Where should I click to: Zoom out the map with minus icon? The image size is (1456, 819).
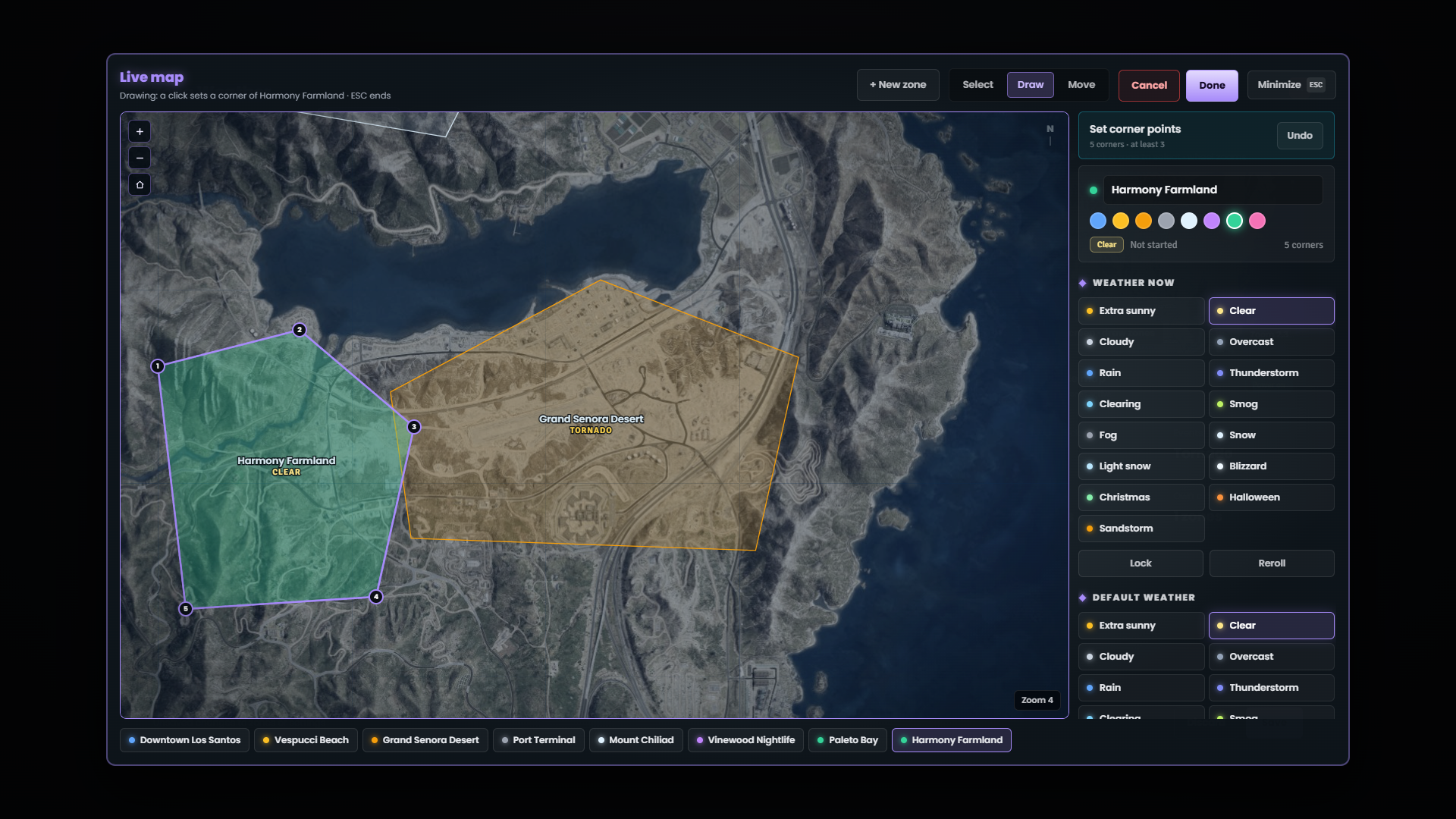[x=140, y=158]
